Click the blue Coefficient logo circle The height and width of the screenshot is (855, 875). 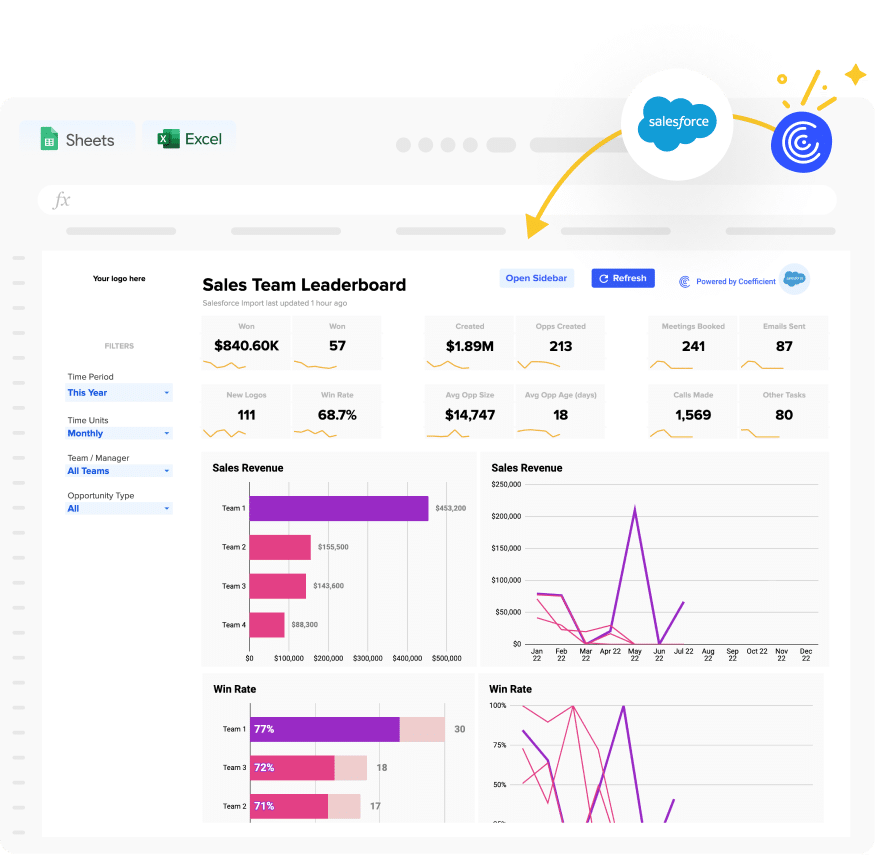(801, 142)
